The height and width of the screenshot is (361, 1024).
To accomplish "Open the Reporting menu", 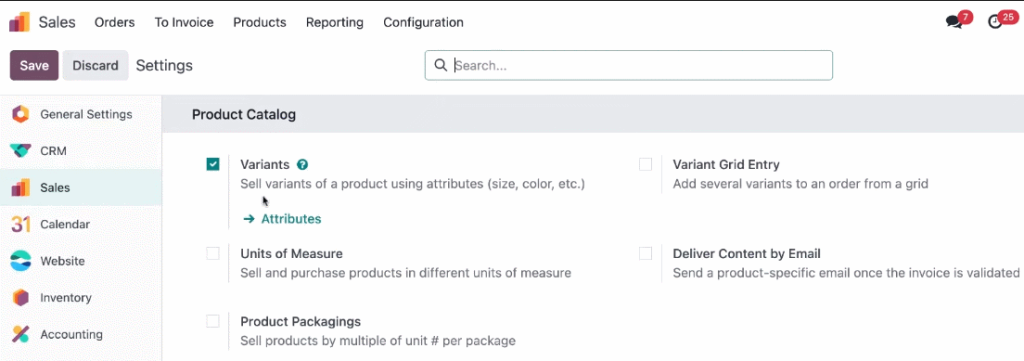I will [334, 22].
